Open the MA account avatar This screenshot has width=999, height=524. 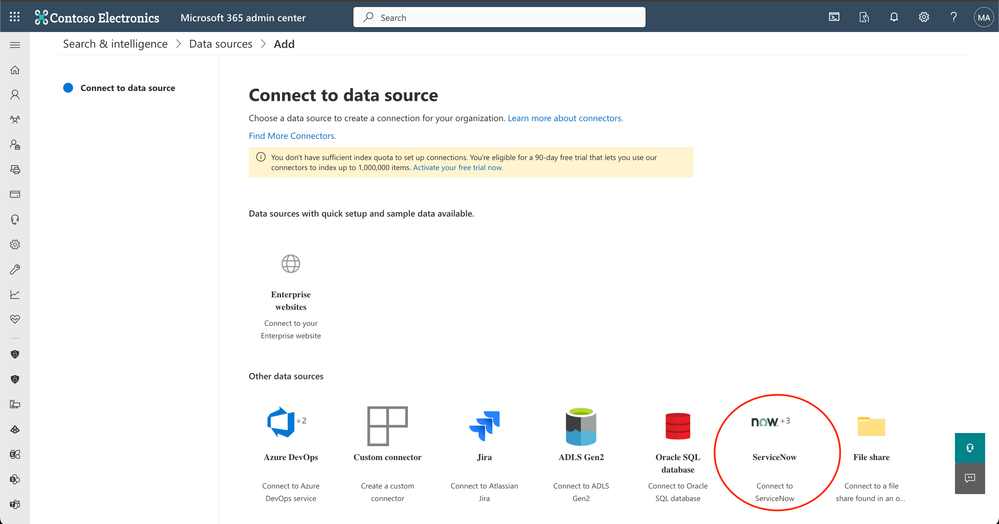click(983, 17)
